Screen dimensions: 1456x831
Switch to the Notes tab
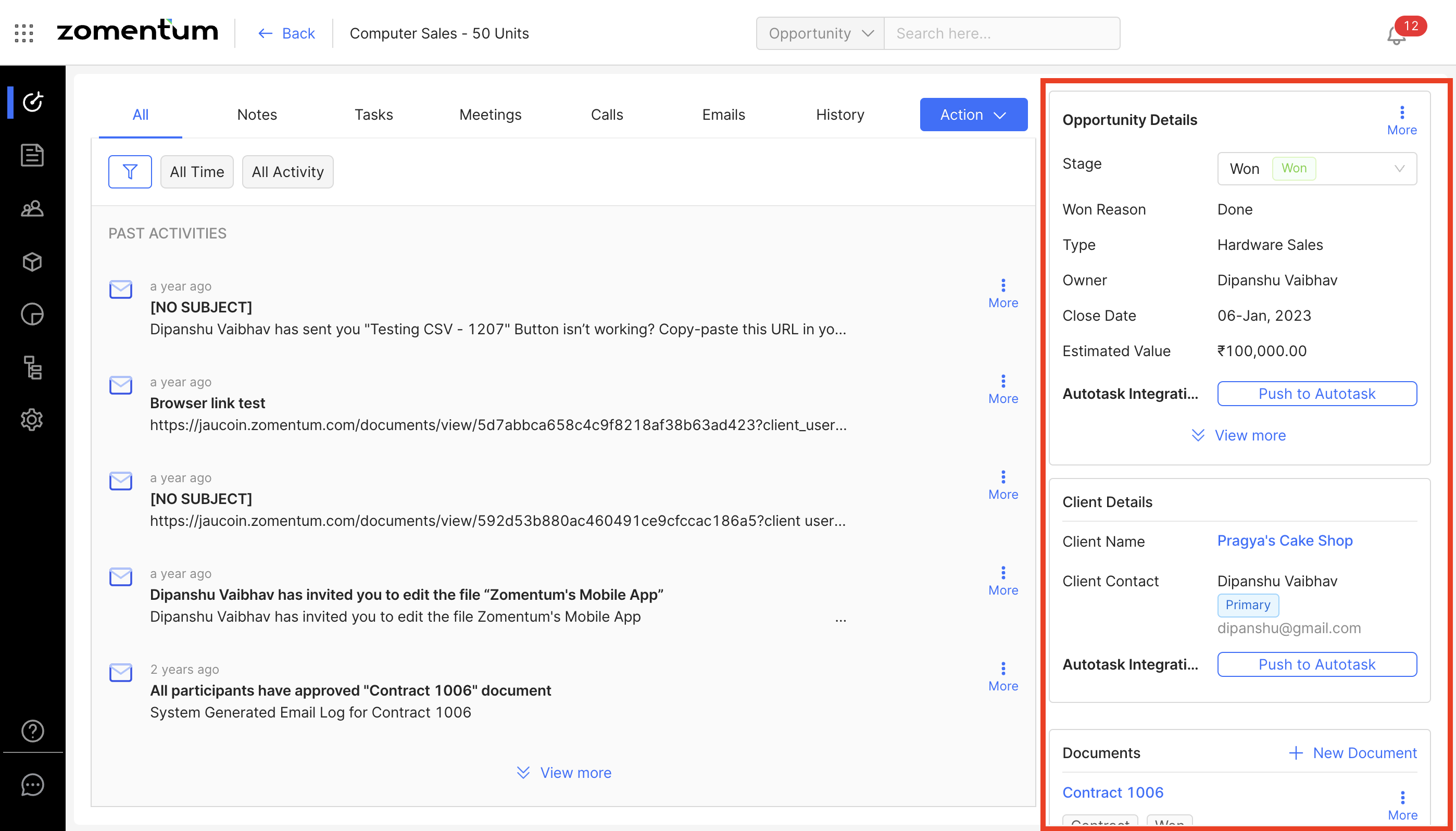(x=257, y=115)
